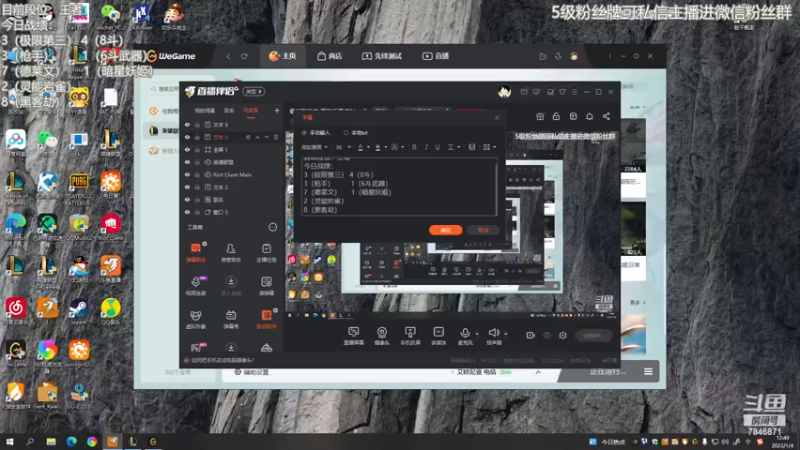Screen dimensions: 800x450
Task: Click the plus icon to add a source
Action: point(277,110)
